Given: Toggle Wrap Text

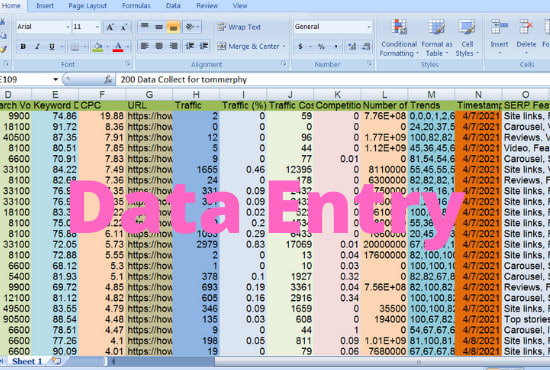Looking at the screenshot, I should coord(239,27).
